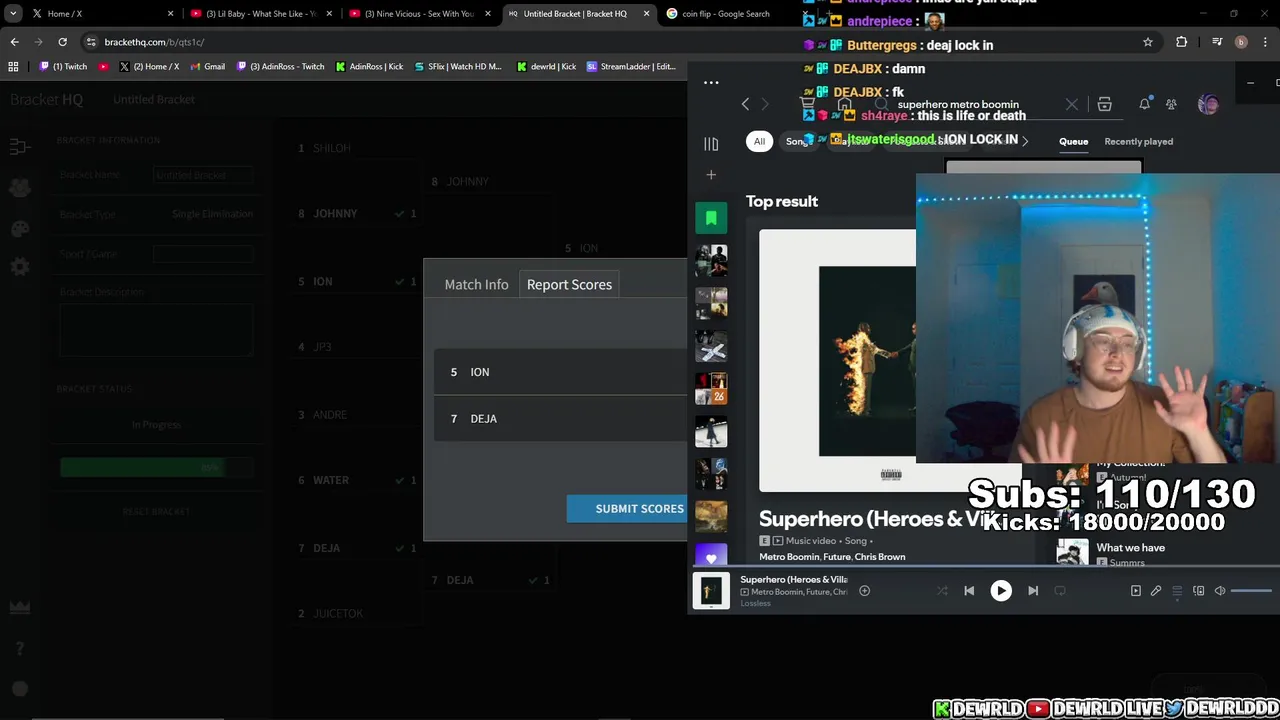Open site information icon in address bar
Image resolution: width=1280 pixels, height=720 pixels.
[91, 42]
